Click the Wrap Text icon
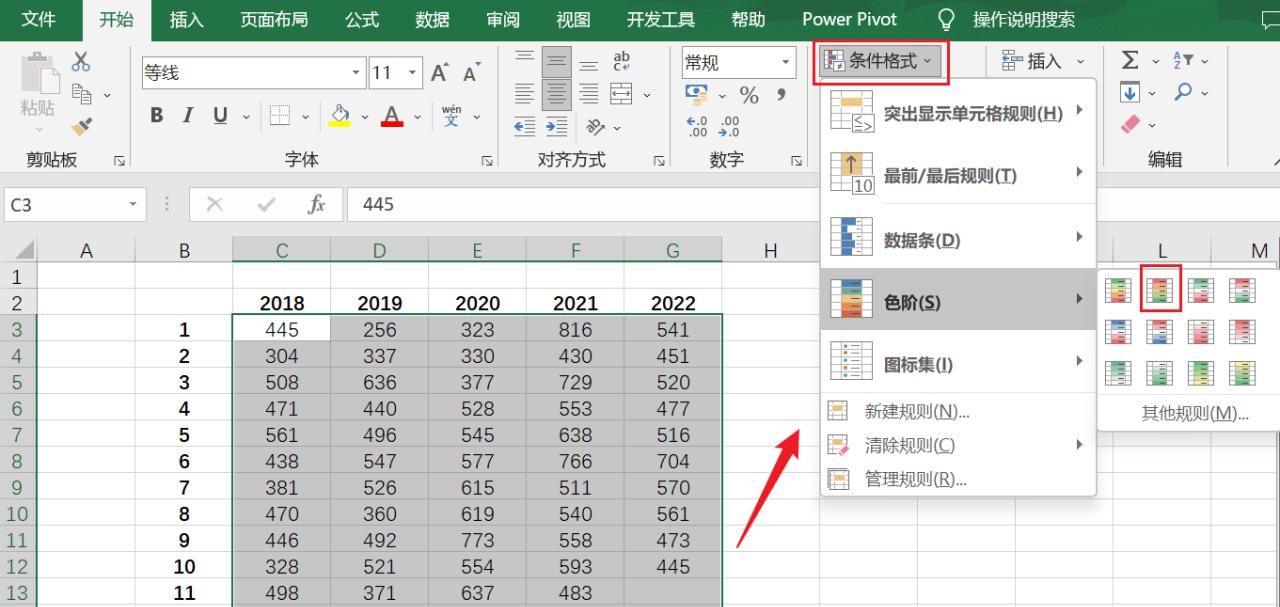The width and height of the screenshot is (1280, 607). 622,62
